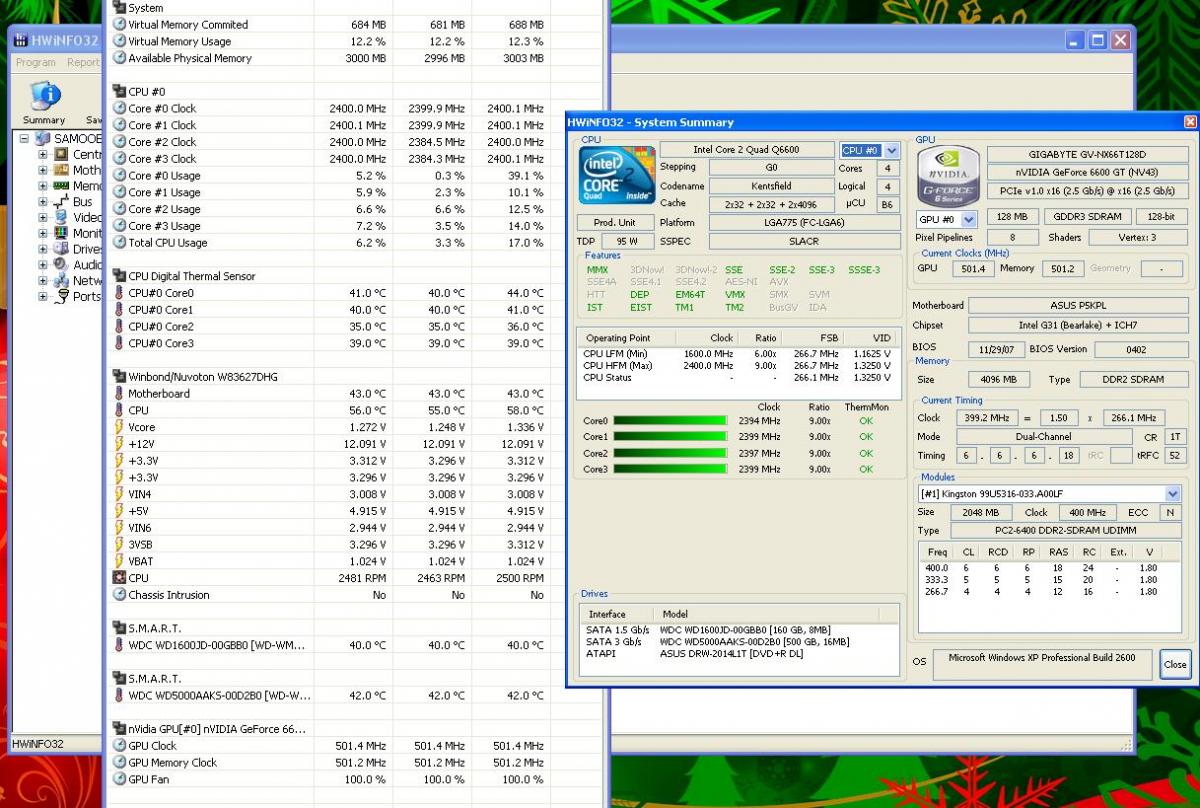Select the CPU HFM (Max) row
Screen dimensions: 1200x808
tap(739, 365)
